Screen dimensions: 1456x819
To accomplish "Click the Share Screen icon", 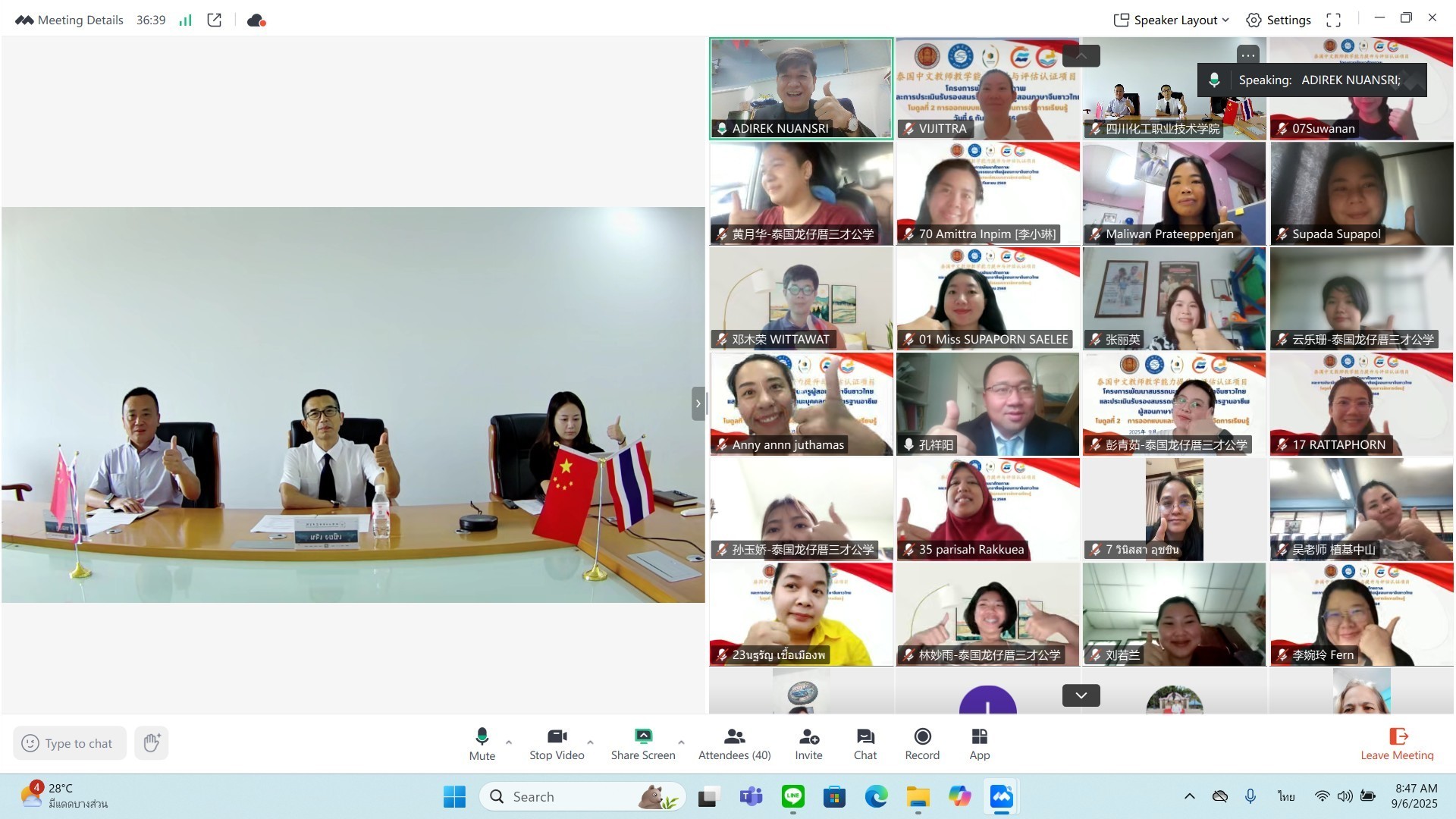I will [643, 736].
